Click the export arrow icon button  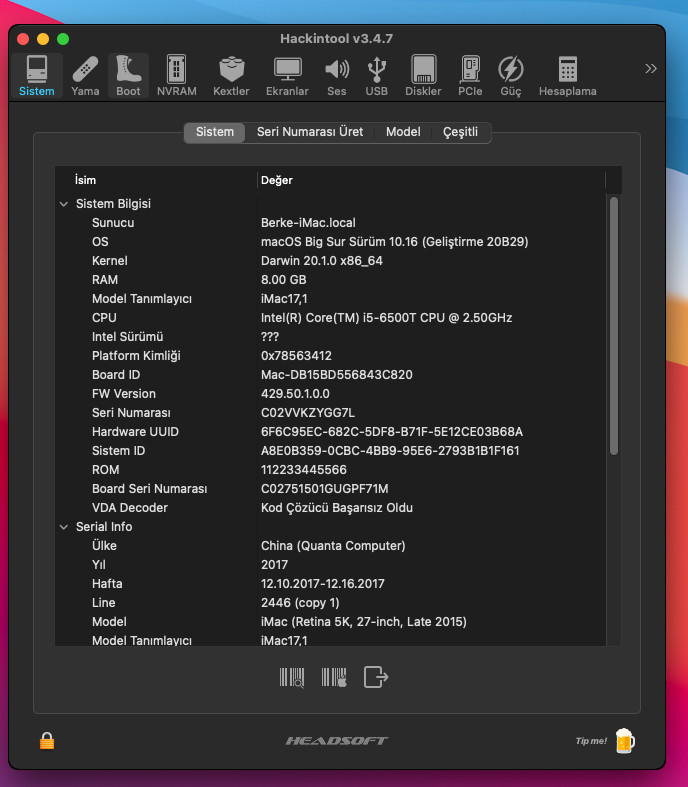tap(376, 677)
